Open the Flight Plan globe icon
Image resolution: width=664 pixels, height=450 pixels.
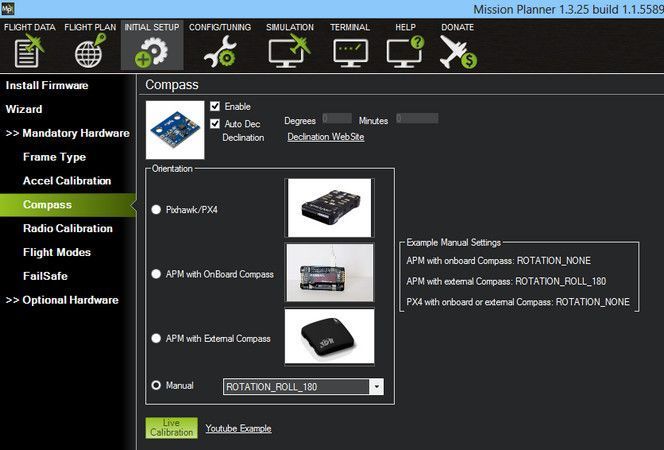pos(90,51)
